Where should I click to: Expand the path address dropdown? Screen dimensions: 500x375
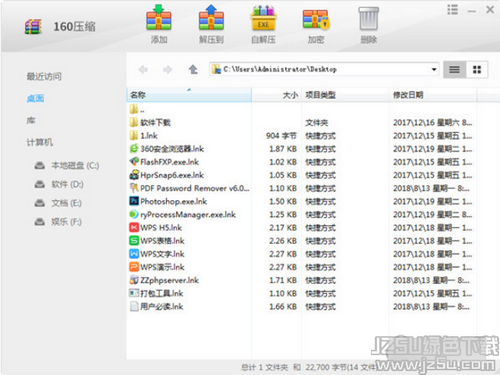[x=434, y=70]
